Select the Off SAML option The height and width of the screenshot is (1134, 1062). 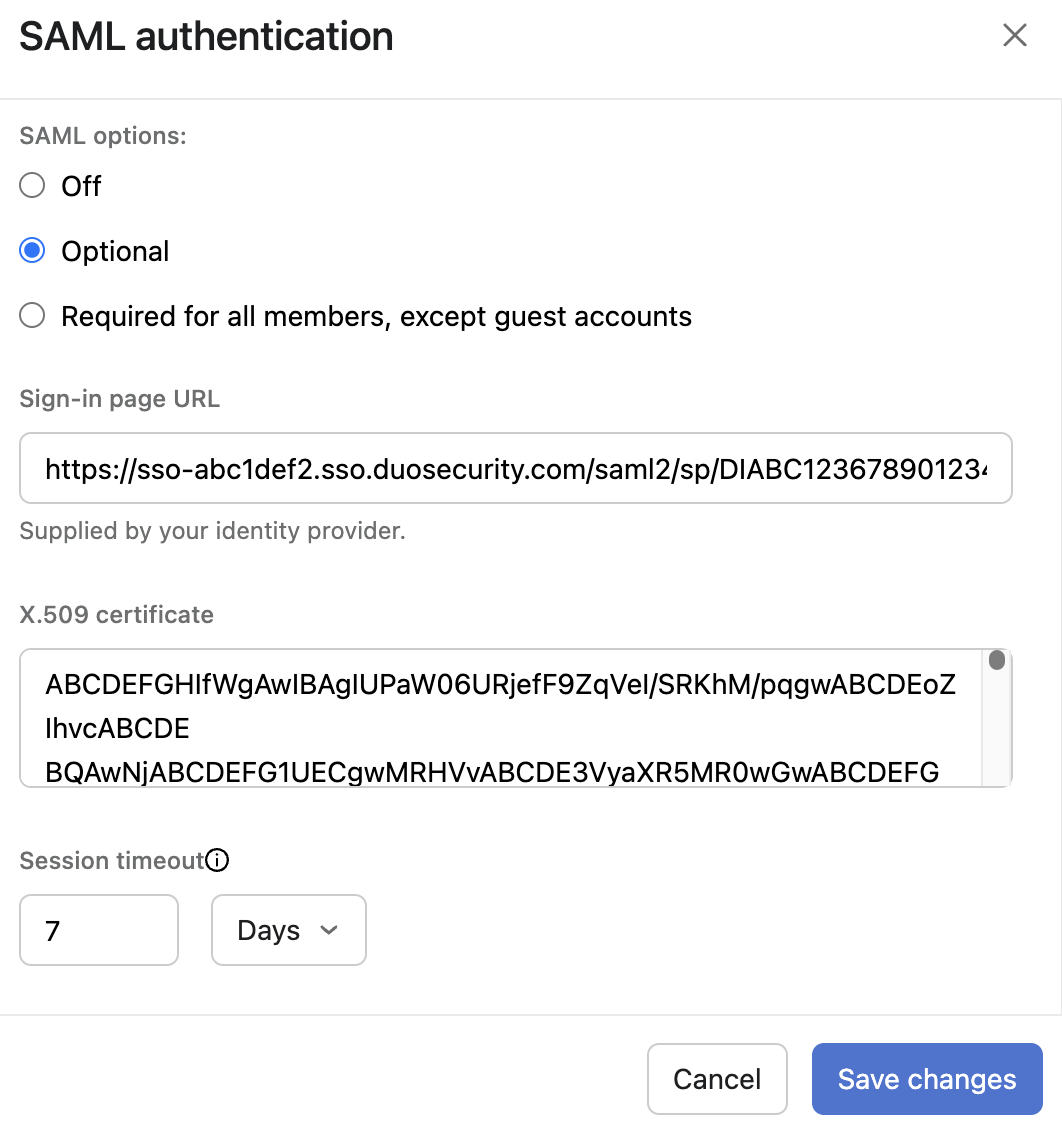click(x=31, y=185)
